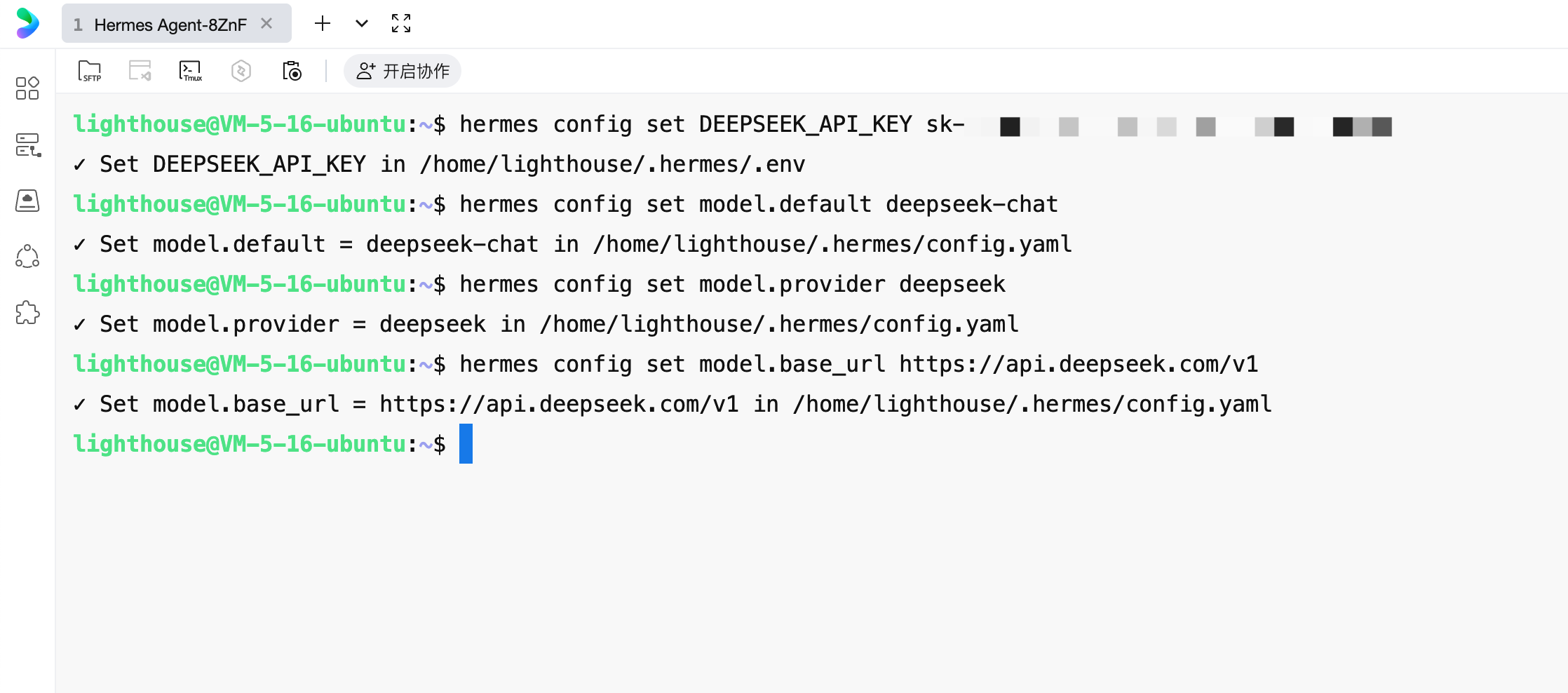Open the apps grid sidebar icon
The height and width of the screenshot is (693, 1568).
click(x=27, y=88)
